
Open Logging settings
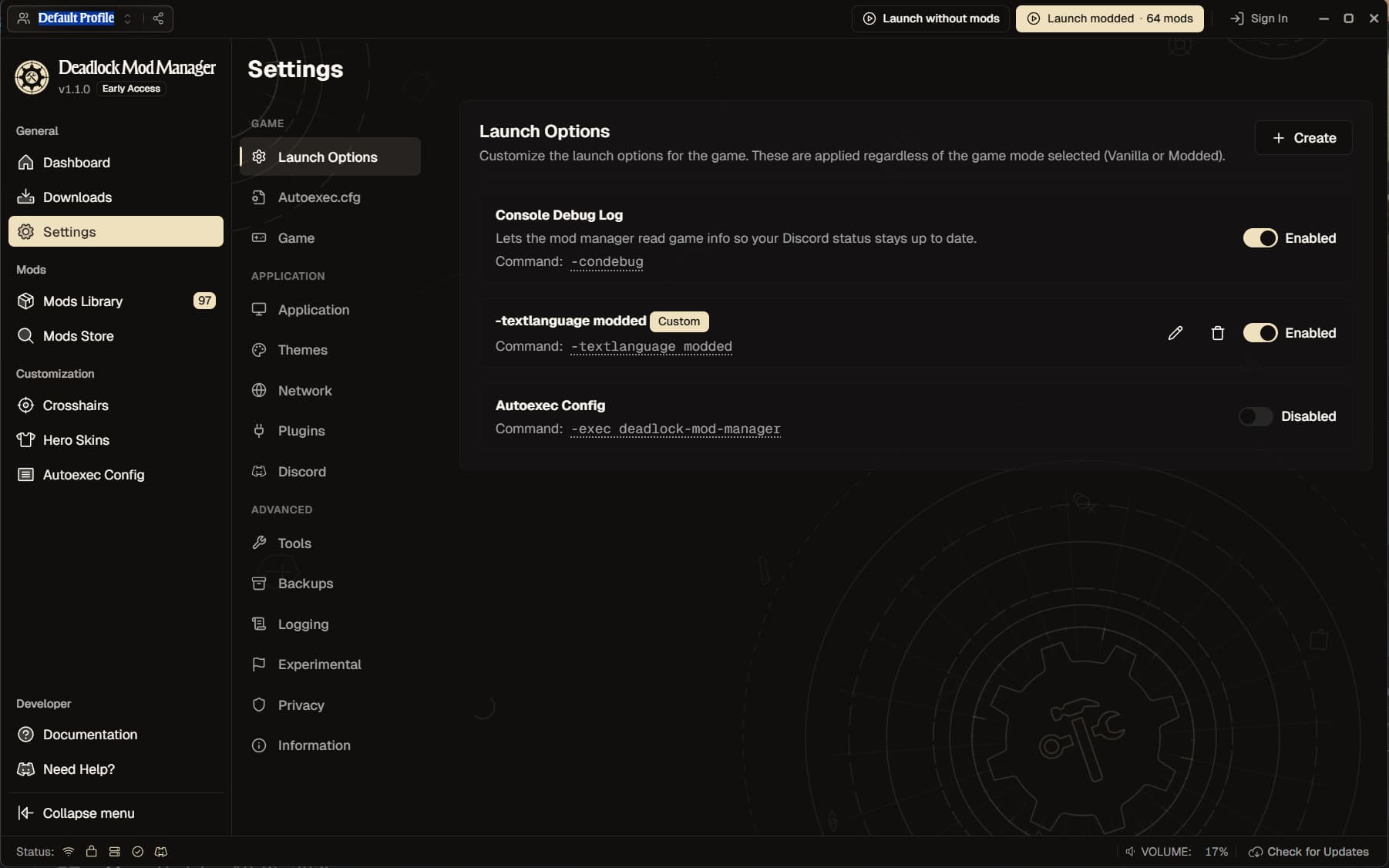[x=330, y=624]
